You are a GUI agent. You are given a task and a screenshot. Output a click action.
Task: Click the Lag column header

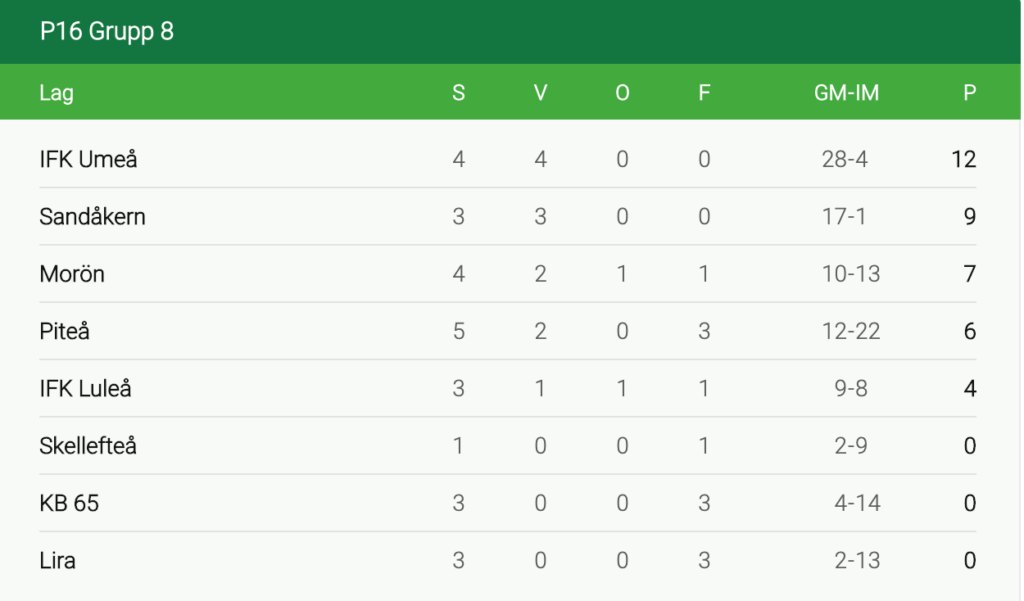[x=56, y=93]
